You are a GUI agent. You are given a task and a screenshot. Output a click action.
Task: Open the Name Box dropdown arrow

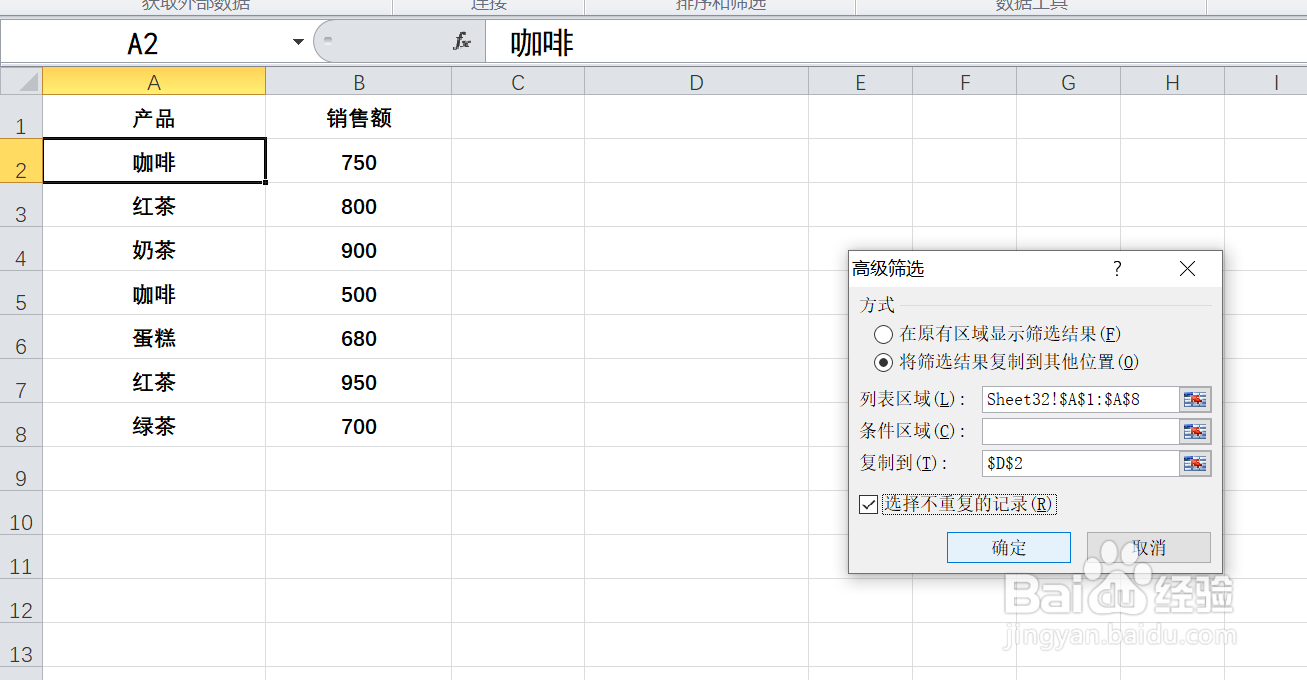point(297,42)
